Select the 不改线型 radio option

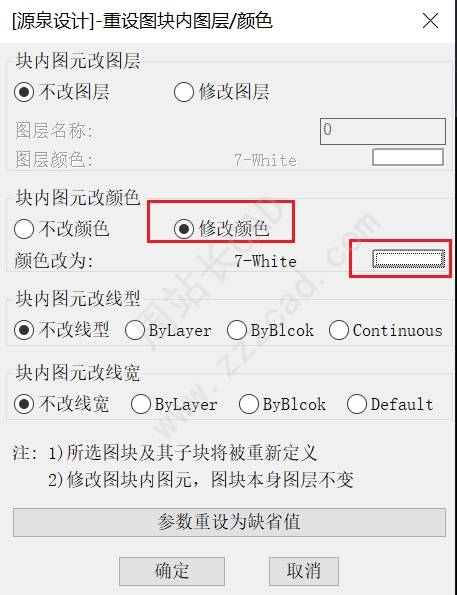point(61,330)
